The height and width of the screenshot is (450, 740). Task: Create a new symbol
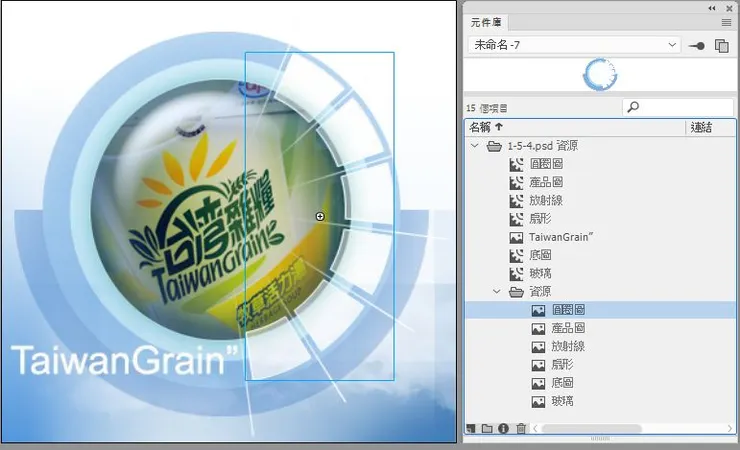471,428
